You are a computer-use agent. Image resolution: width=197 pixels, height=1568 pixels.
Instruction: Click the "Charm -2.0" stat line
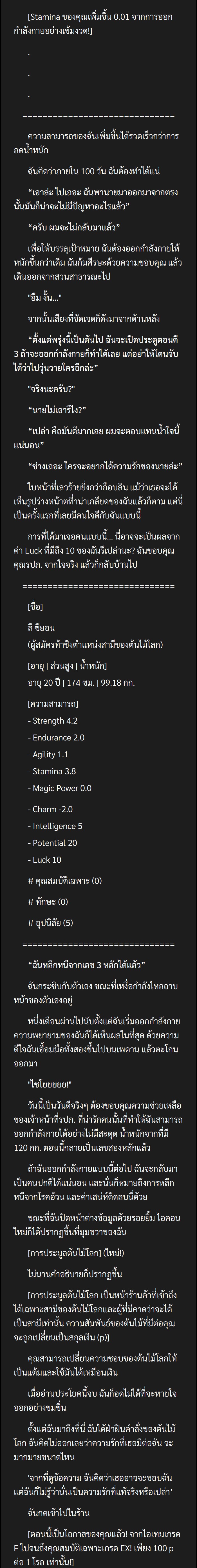(50, 809)
